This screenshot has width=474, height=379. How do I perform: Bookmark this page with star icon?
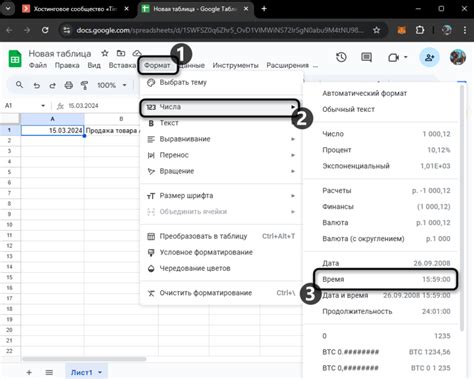tap(376, 30)
